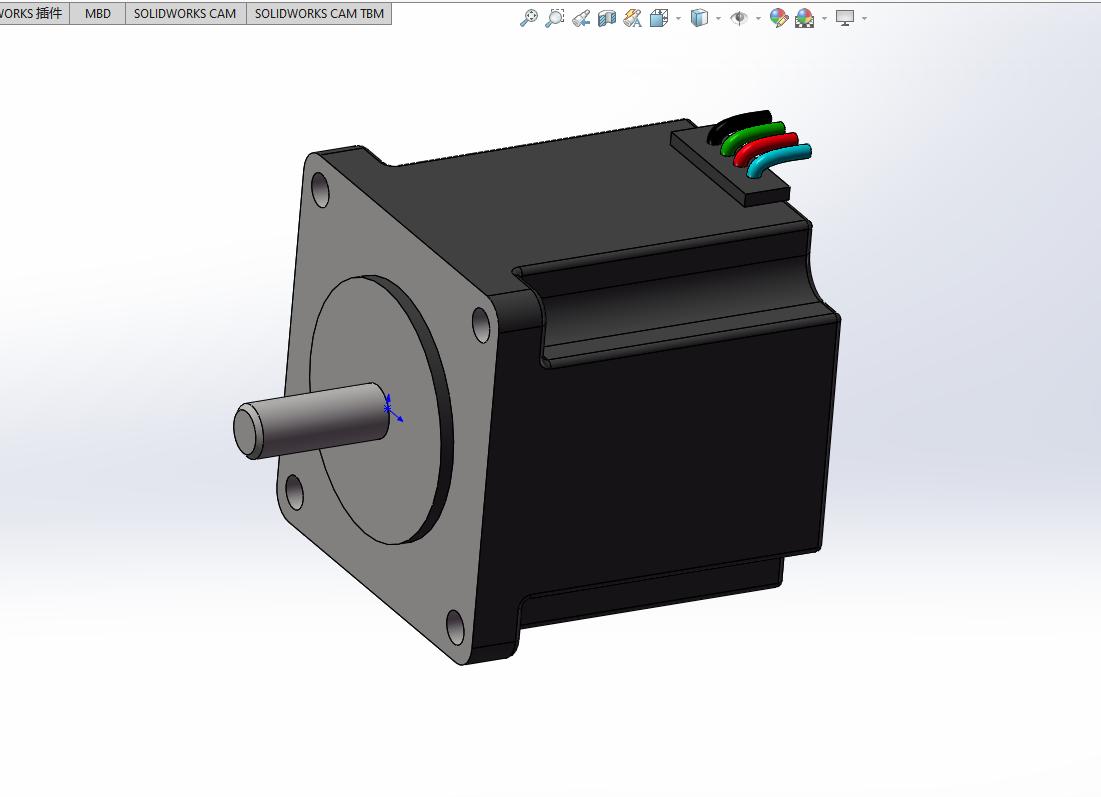The image size is (1101, 797).
Task: Toggle Hide/Show Items eye icon
Action: coord(739,18)
